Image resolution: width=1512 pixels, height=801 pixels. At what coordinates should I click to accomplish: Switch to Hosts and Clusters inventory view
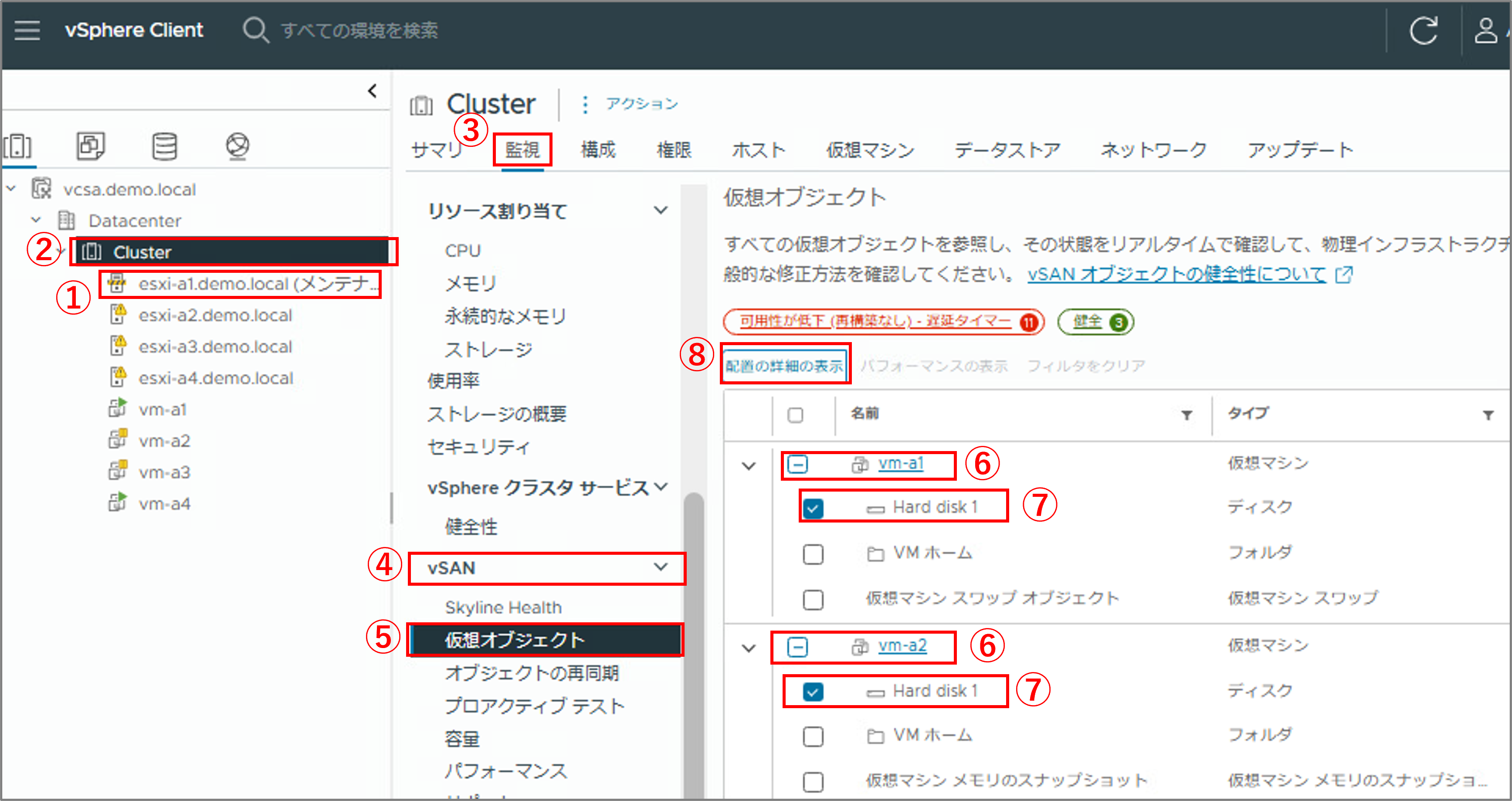(x=17, y=146)
